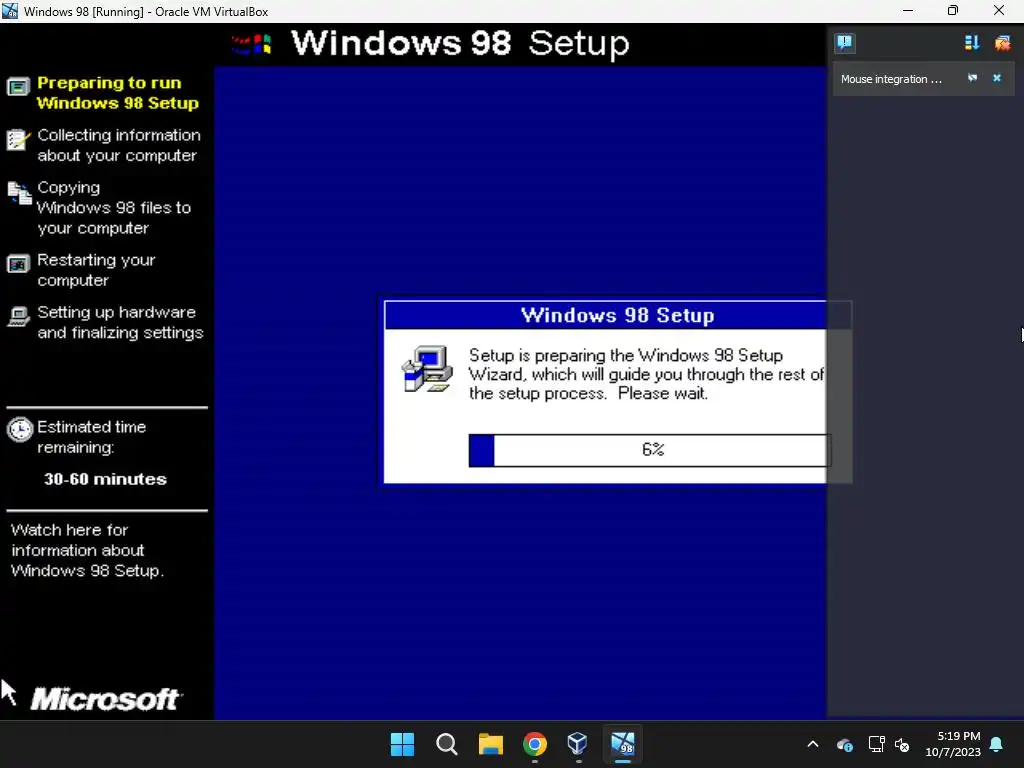Click the Setting up hardware step icon

pos(18,316)
